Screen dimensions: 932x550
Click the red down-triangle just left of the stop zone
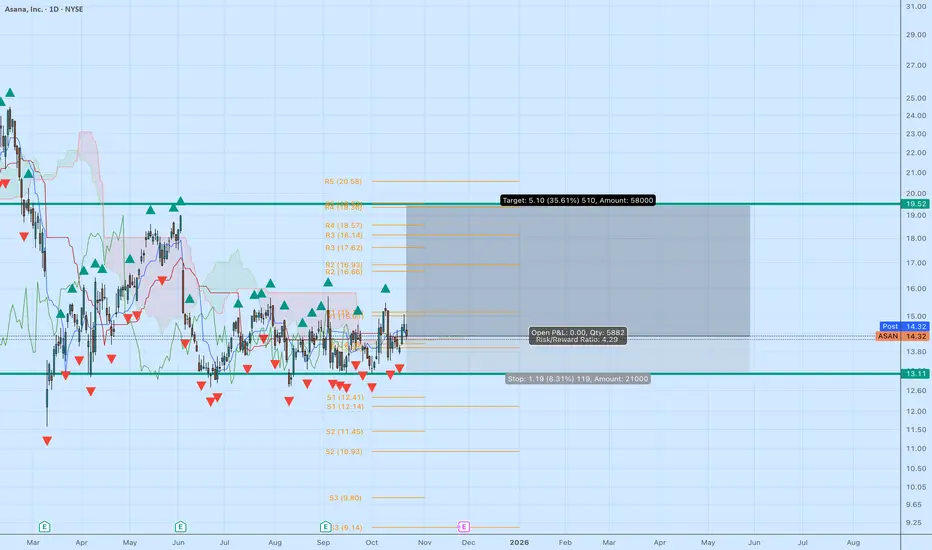[400, 368]
